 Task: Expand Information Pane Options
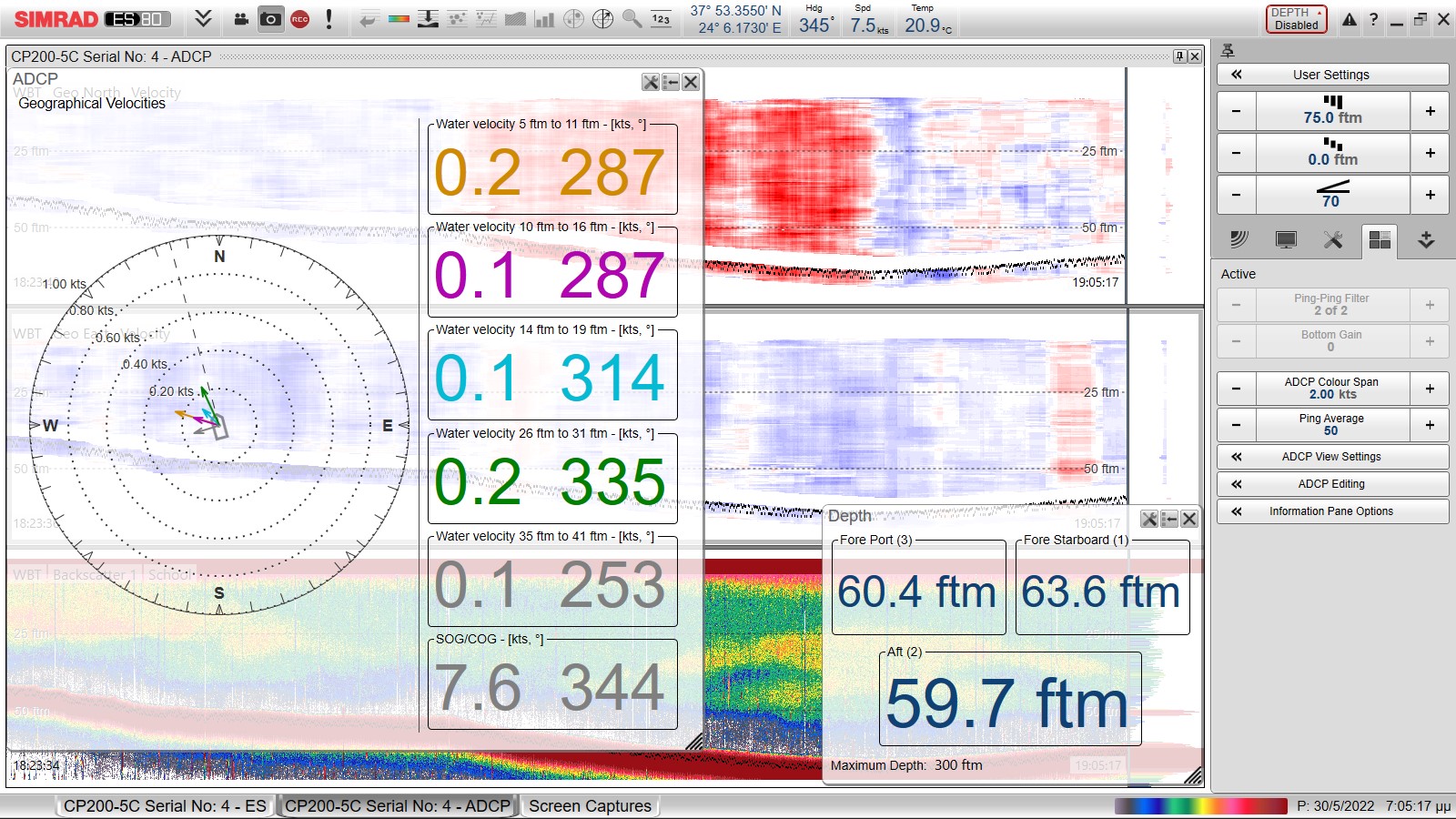click(x=1332, y=511)
